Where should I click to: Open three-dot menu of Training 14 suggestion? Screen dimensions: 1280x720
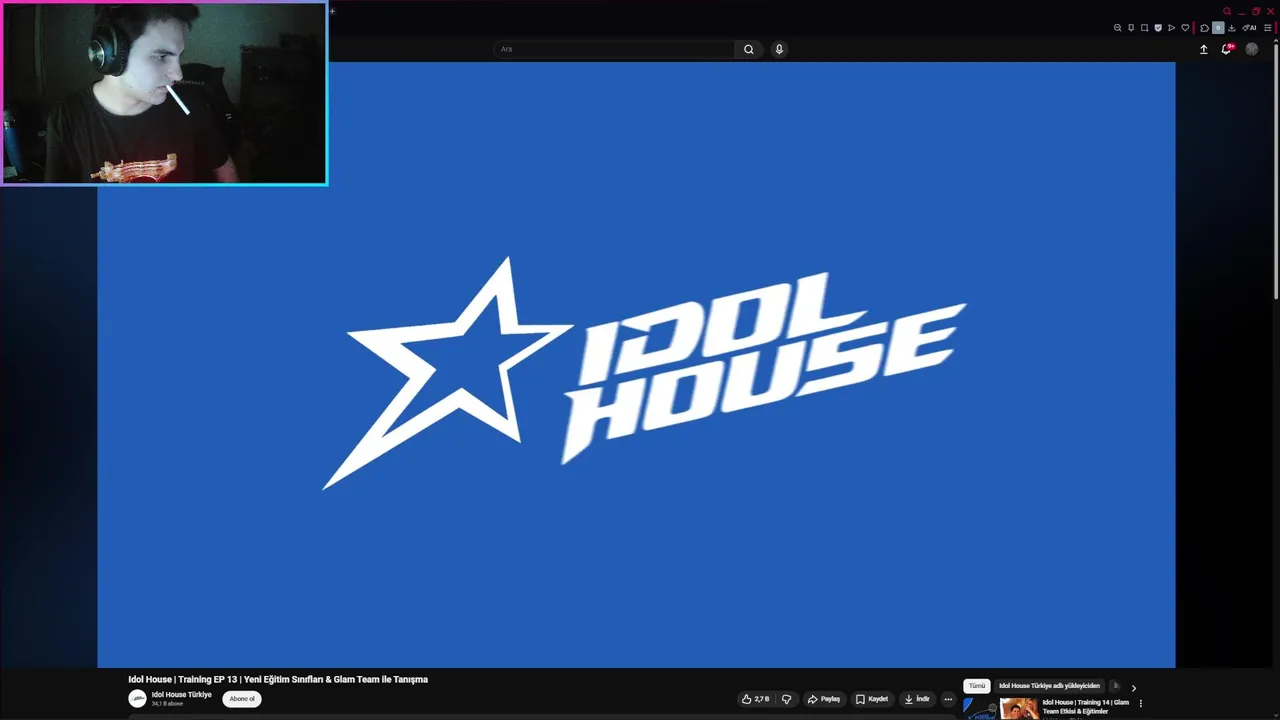click(x=1141, y=704)
